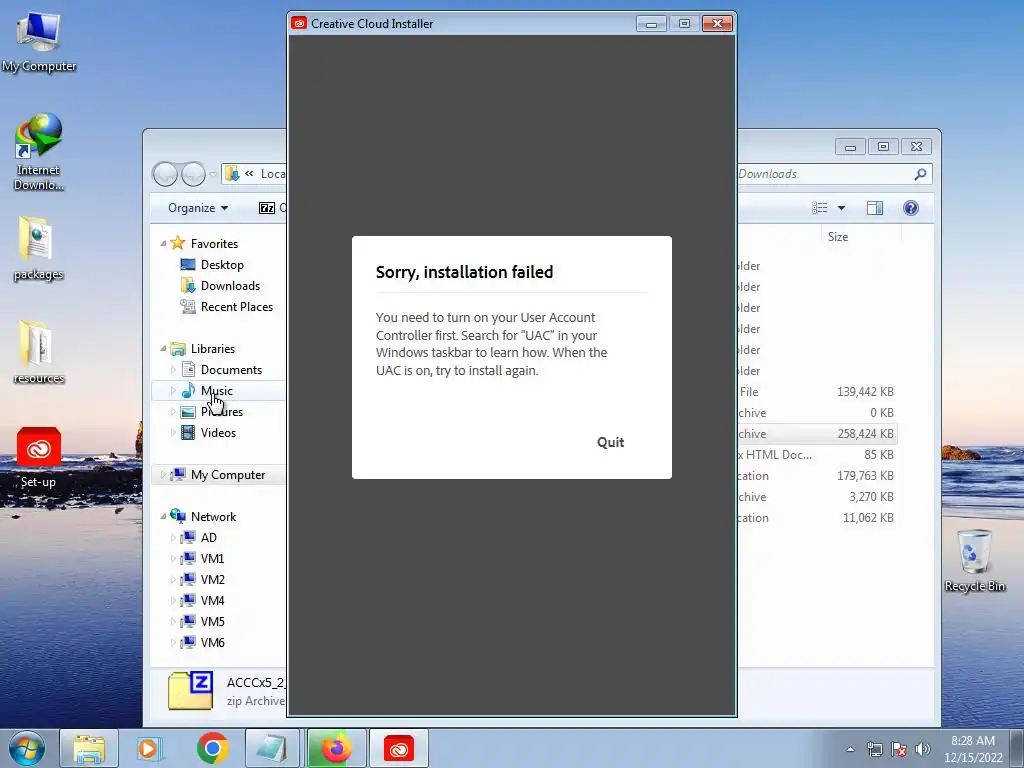The width and height of the screenshot is (1024, 768).
Task: Open Organize menu in Explorer window
Action: 198,208
